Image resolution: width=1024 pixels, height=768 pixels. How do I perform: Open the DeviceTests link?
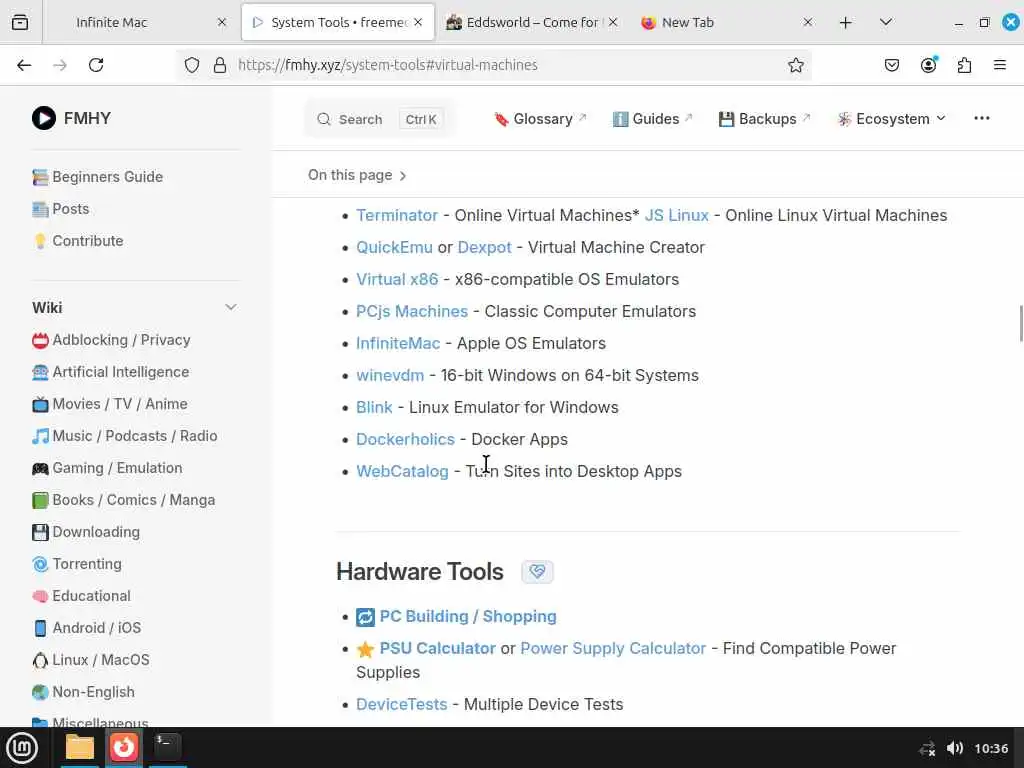tap(402, 705)
